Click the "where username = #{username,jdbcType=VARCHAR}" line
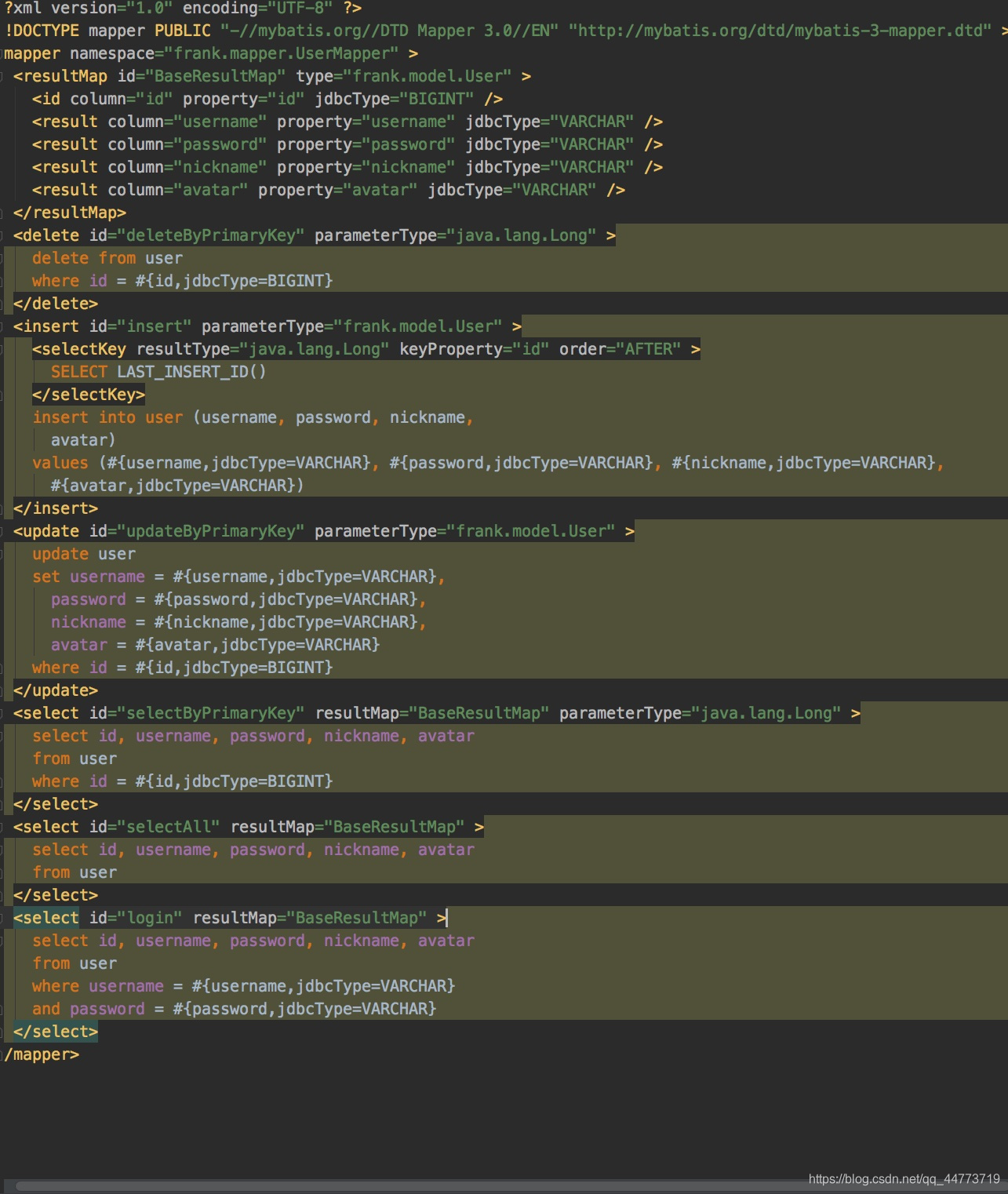This screenshot has width=1008, height=1194. (244, 986)
